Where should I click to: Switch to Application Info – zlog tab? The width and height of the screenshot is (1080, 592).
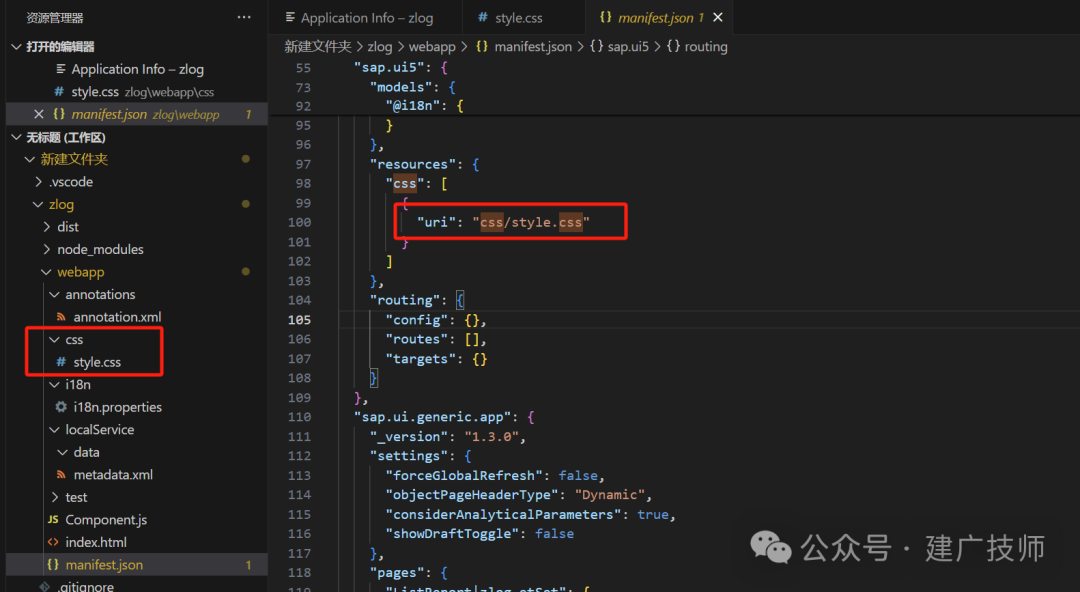364,18
